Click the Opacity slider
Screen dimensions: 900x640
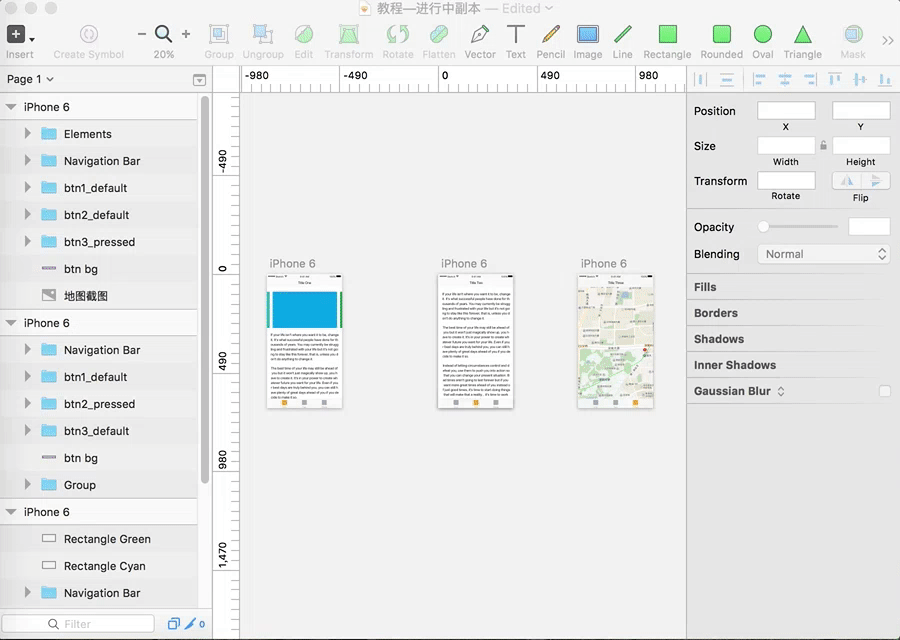798,227
